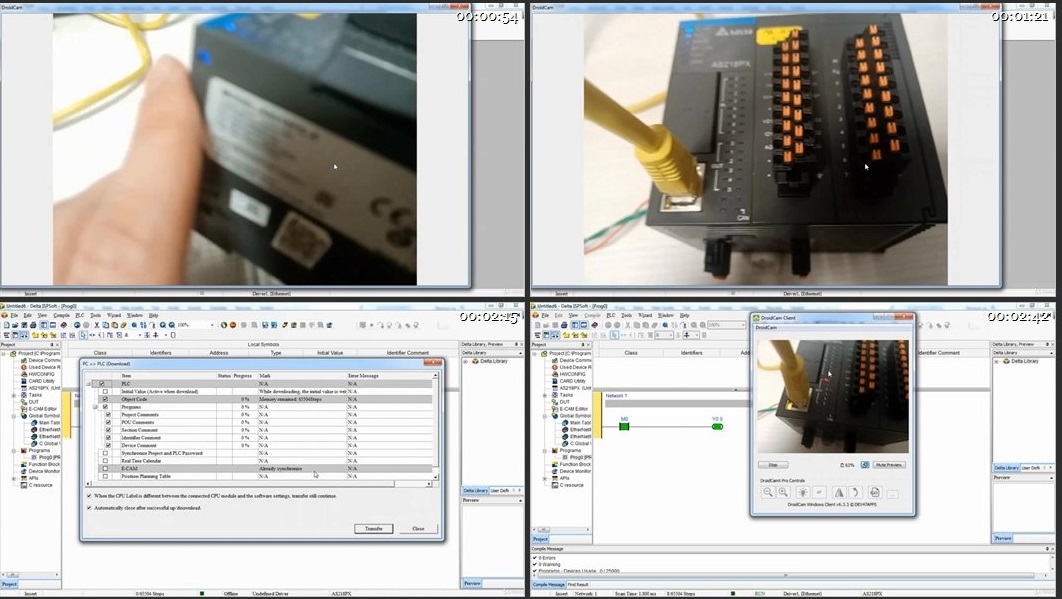The image size is (1062, 599).
Task: Click Network 1 label in ladder editor
Action: (x=616, y=396)
